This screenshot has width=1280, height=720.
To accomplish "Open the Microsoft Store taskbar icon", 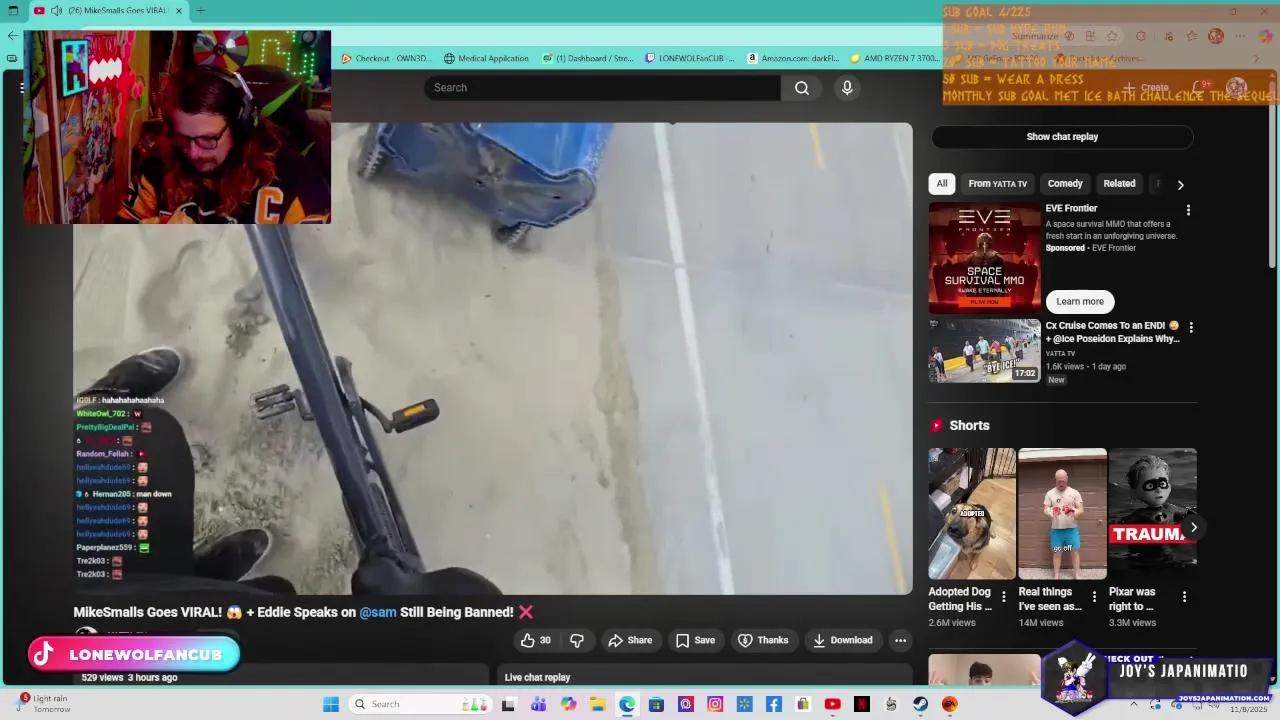I will tap(656, 704).
